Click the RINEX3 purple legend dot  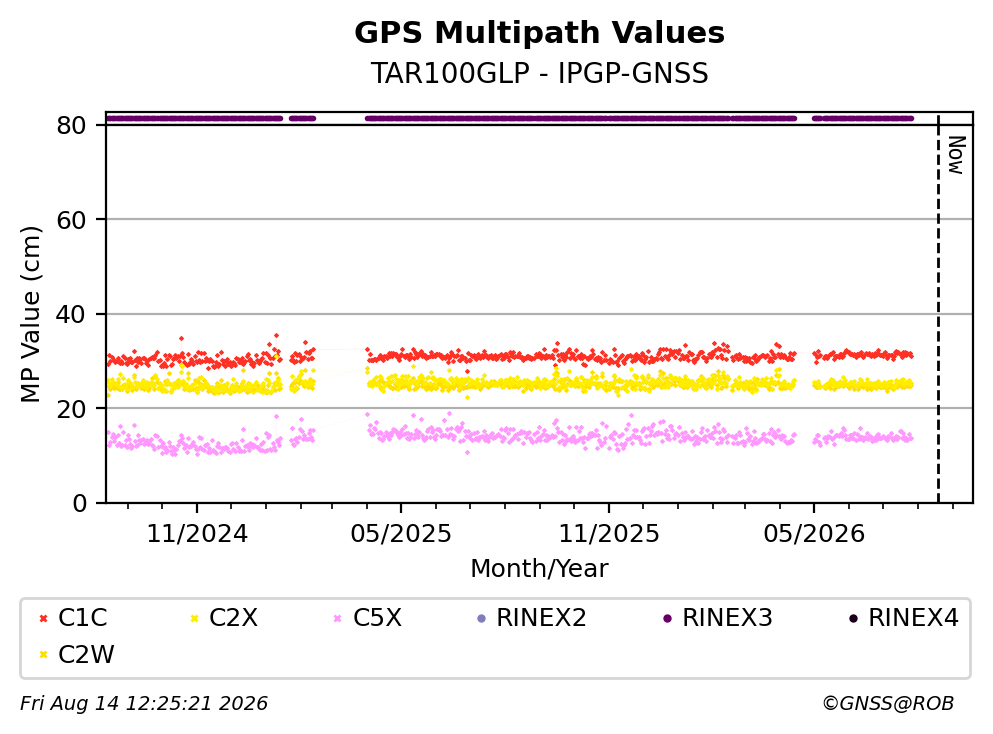pos(667,618)
